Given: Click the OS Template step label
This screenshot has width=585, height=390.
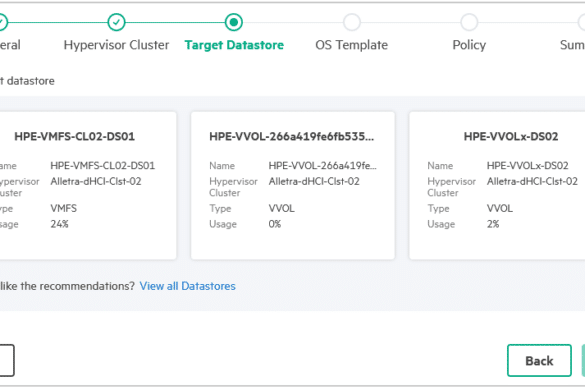Looking at the screenshot, I should click(351, 45).
